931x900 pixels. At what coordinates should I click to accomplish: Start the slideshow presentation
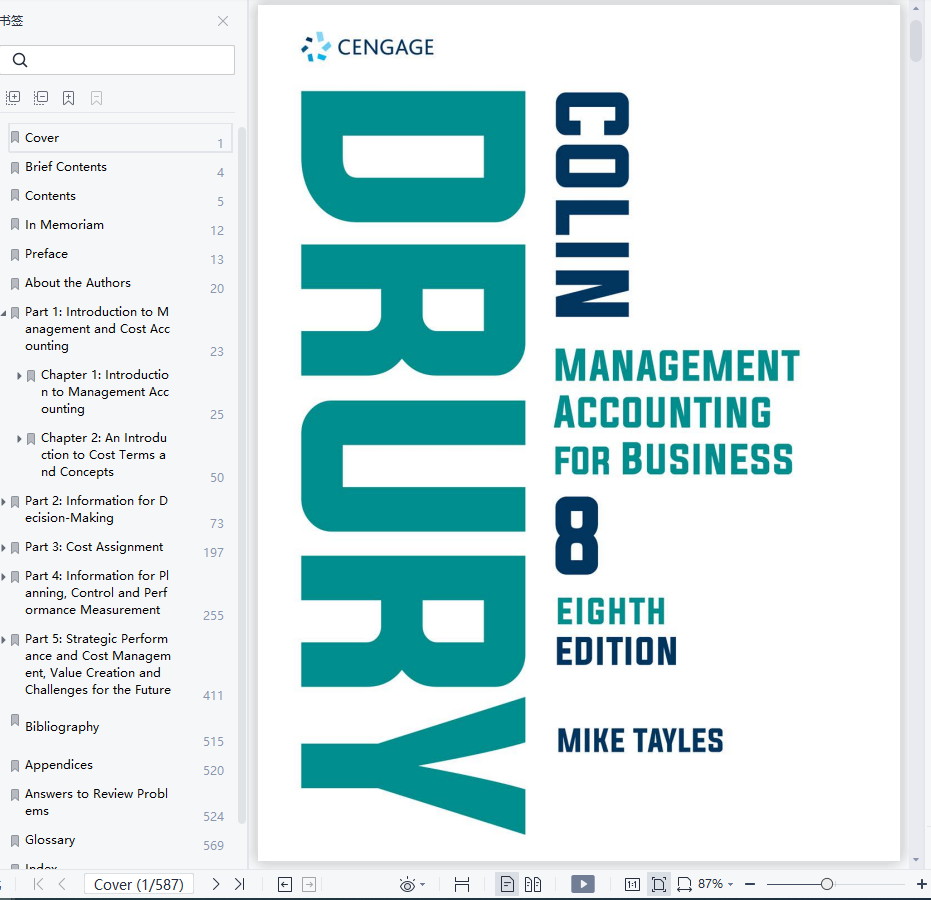point(583,885)
